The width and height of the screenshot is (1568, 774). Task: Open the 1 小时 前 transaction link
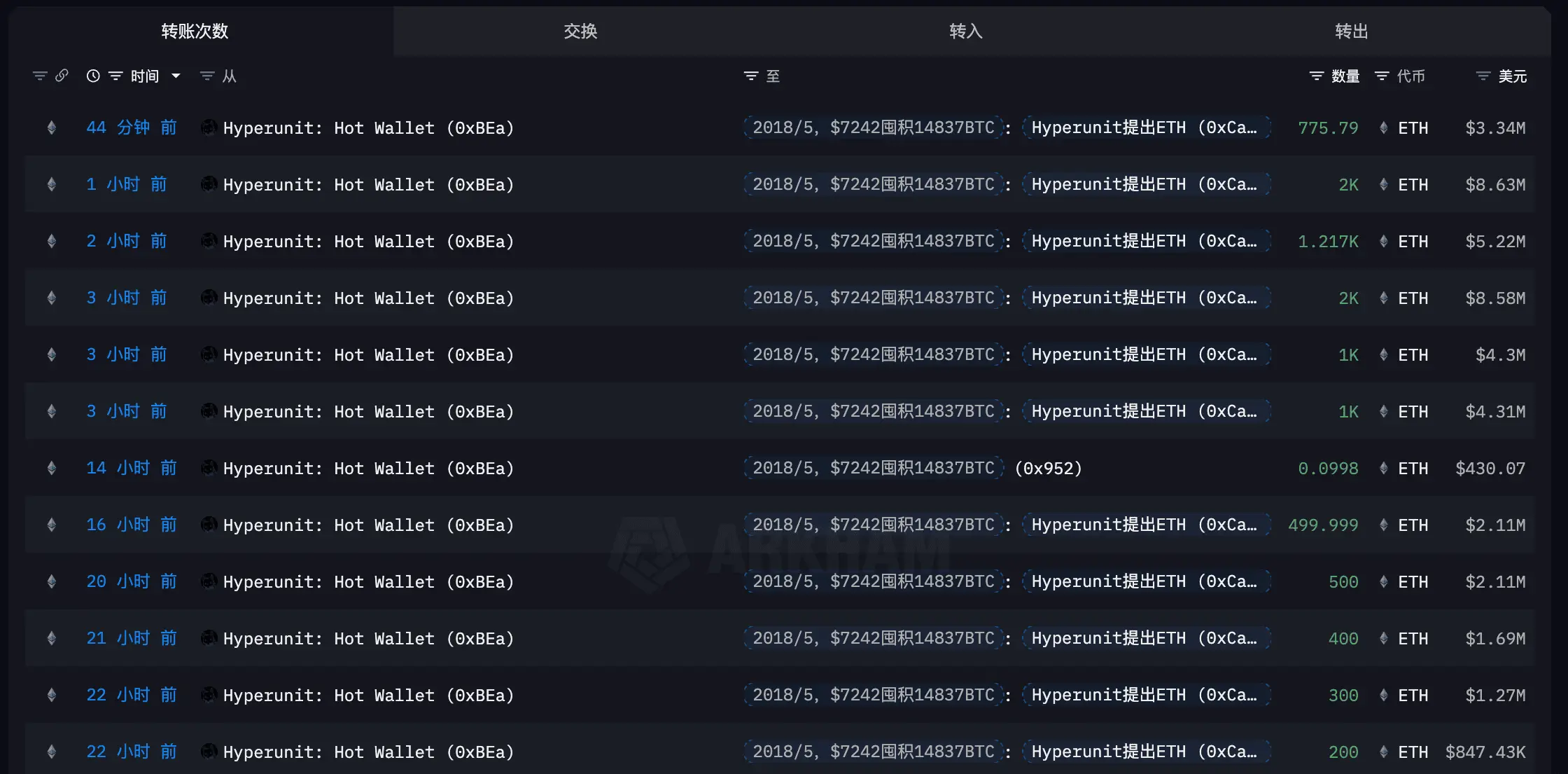pos(127,184)
